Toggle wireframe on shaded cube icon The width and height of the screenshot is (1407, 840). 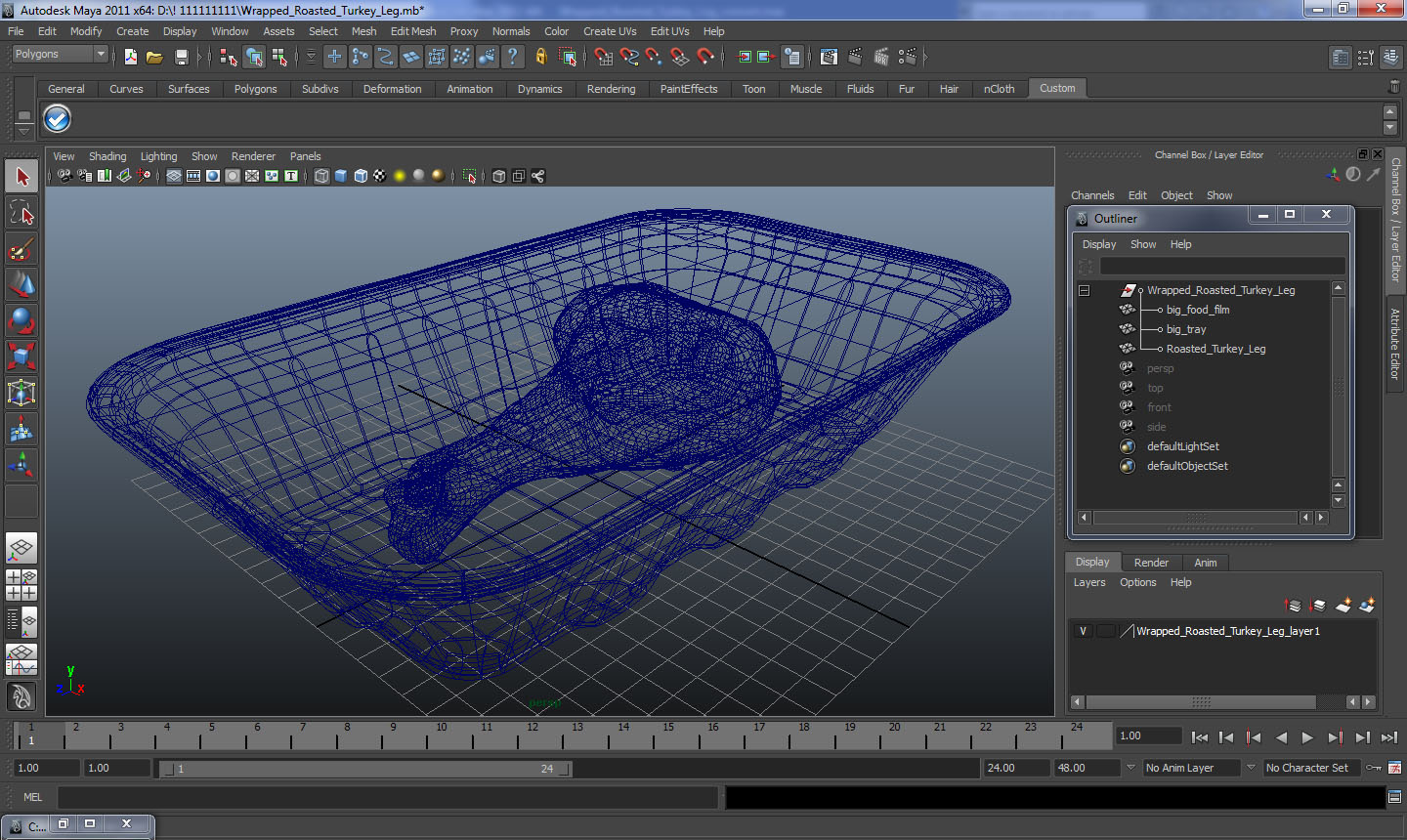pyautogui.click(x=361, y=176)
